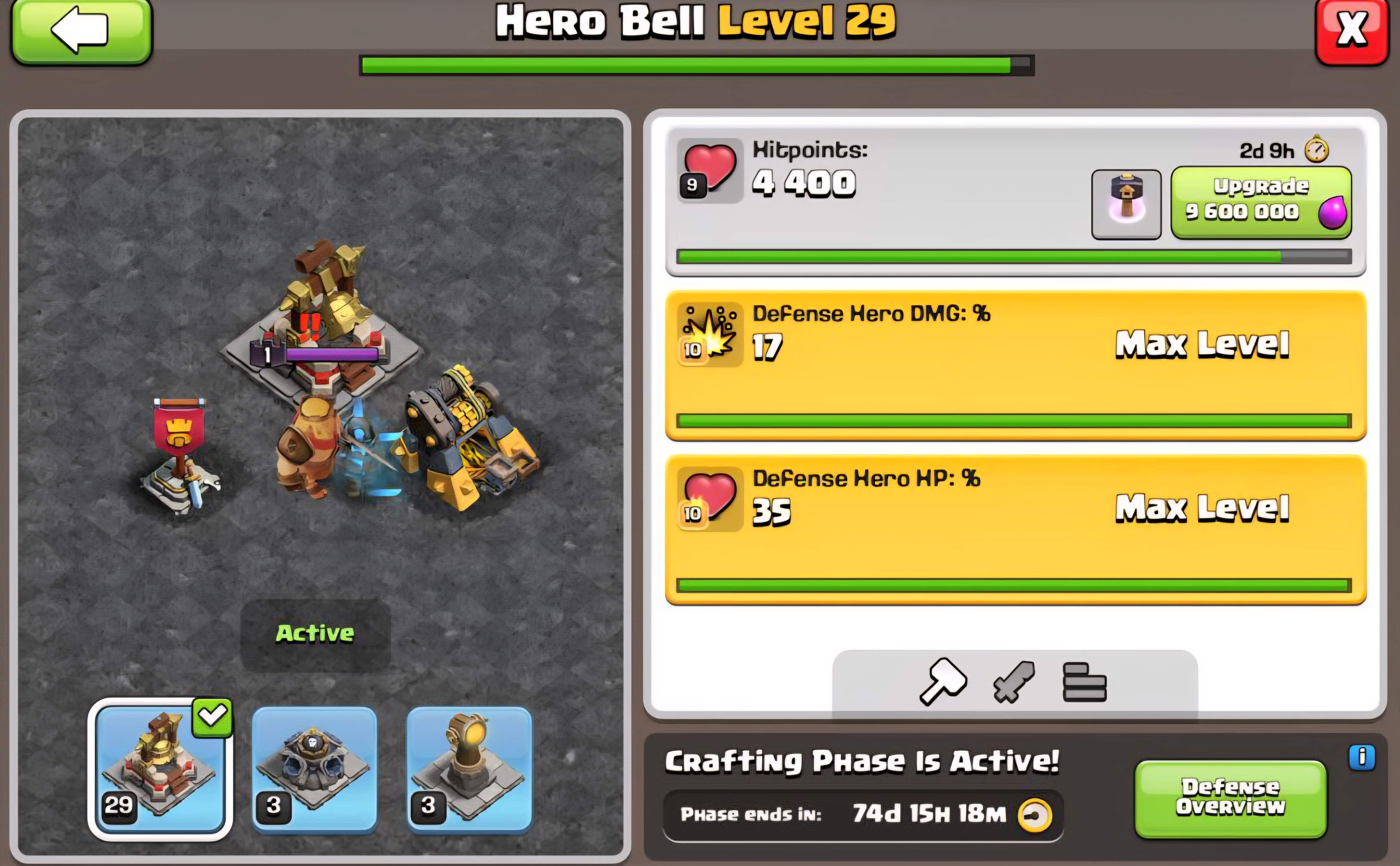Tap the upgrade timer stopwatch icon
The height and width of the screenshot is (866, 1400).
pyautogui.click(x=1316, y=150)
